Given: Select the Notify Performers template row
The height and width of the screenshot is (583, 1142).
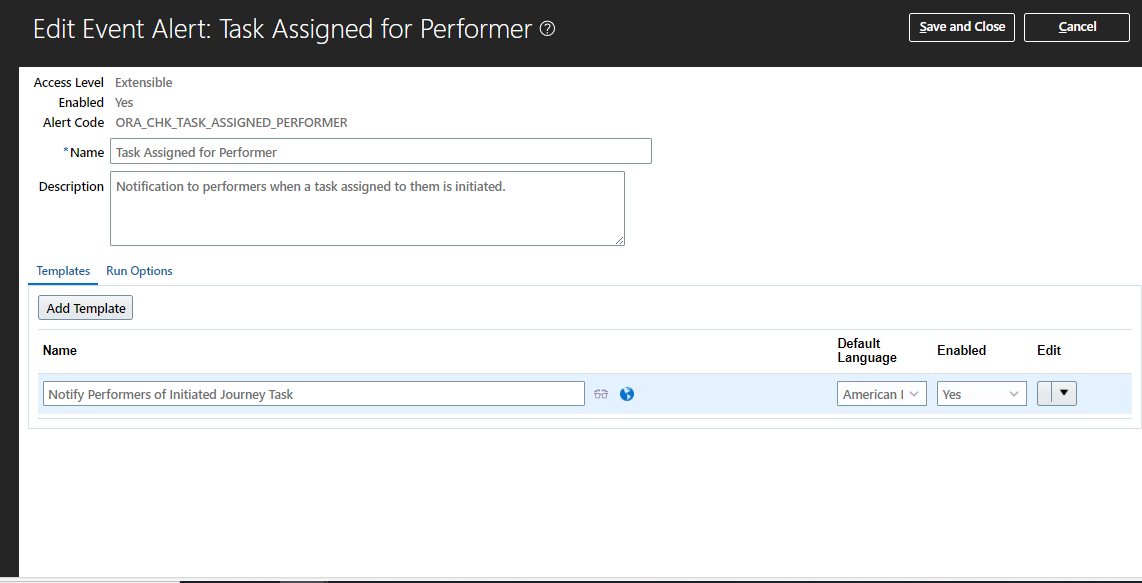Looking at the screenshot, I should (720, 393).
